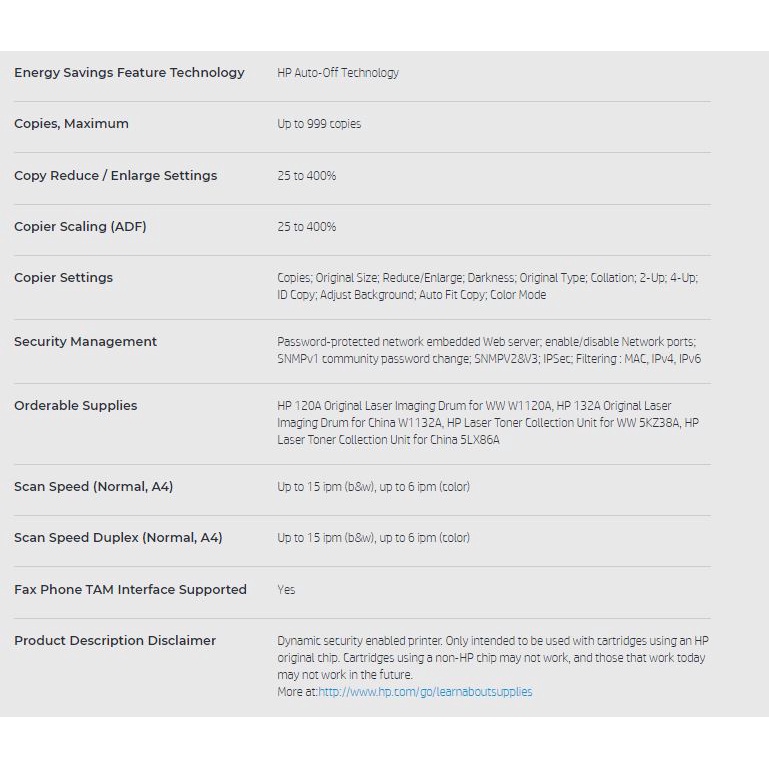This screenshot has height=769, width=769.
Task: Select the Fax Phone TAM Interface Supported label
Action: (130, 590)
